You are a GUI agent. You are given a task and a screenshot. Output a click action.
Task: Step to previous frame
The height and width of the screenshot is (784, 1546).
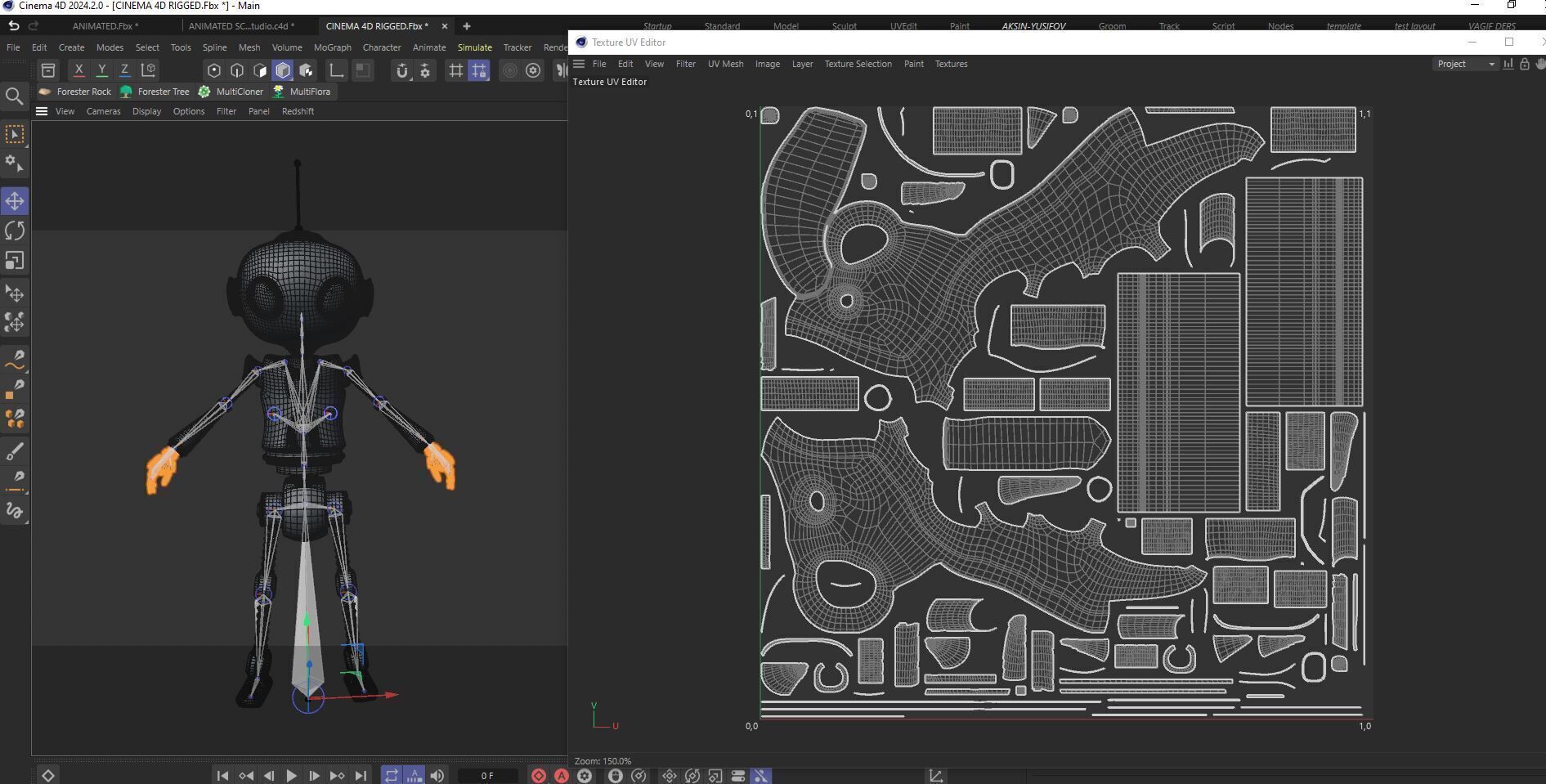pyautogui.click(x=268, y=776)
